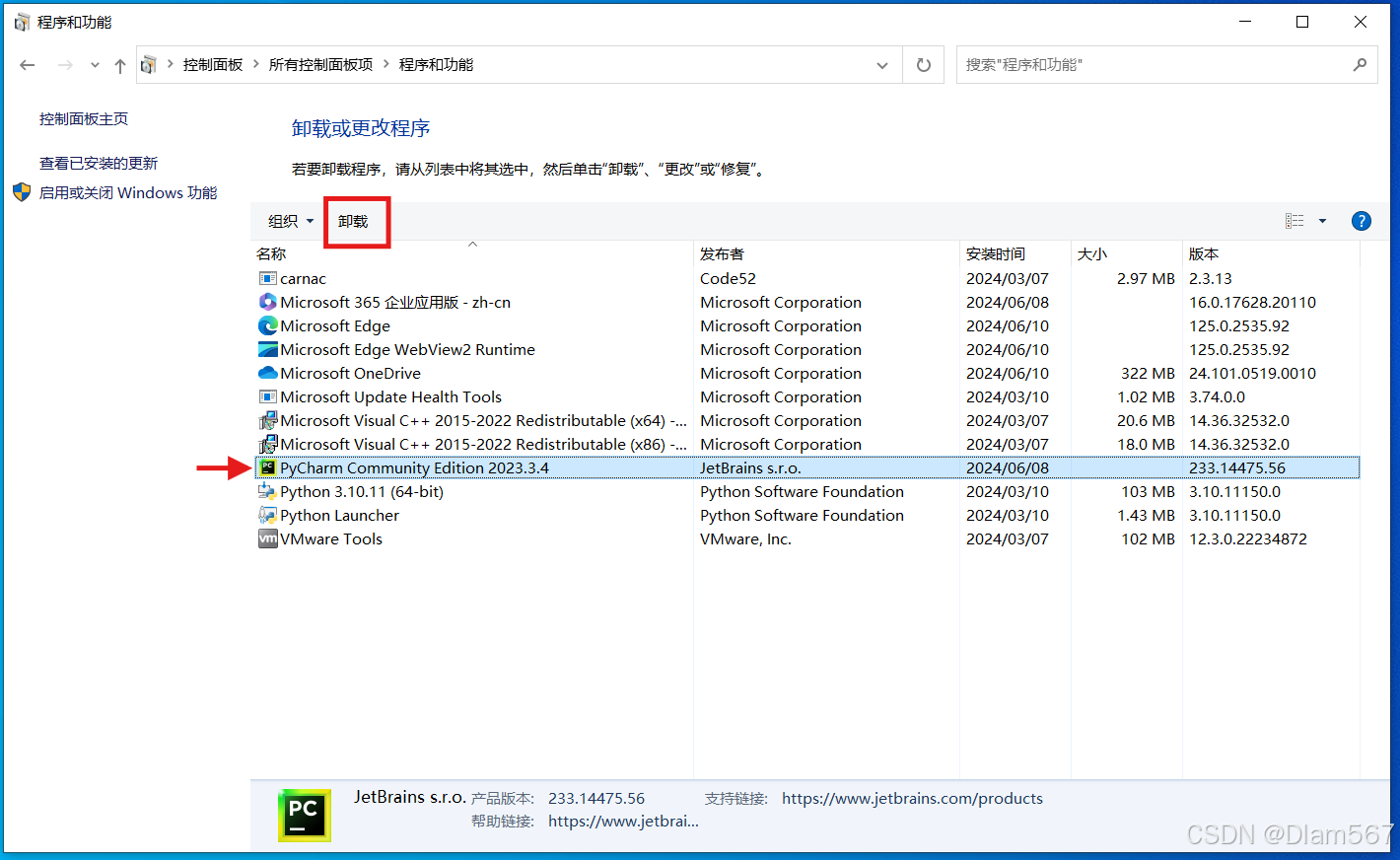Select the PyCharm Community Edition icon
1400x860 pixels.
click(x=267, y=468)
